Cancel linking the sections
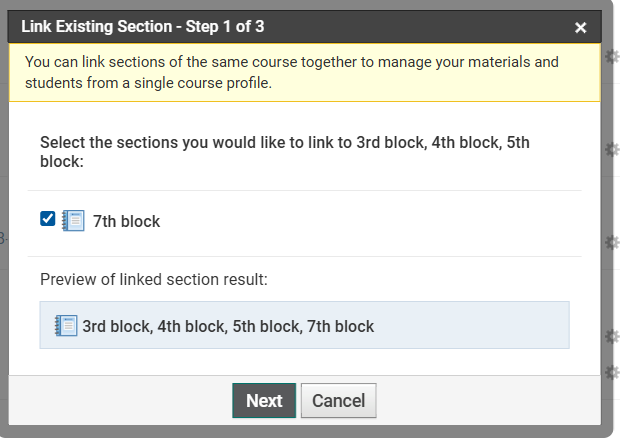The height and width of the screenshot is (442, 620). tap(338, 401)
